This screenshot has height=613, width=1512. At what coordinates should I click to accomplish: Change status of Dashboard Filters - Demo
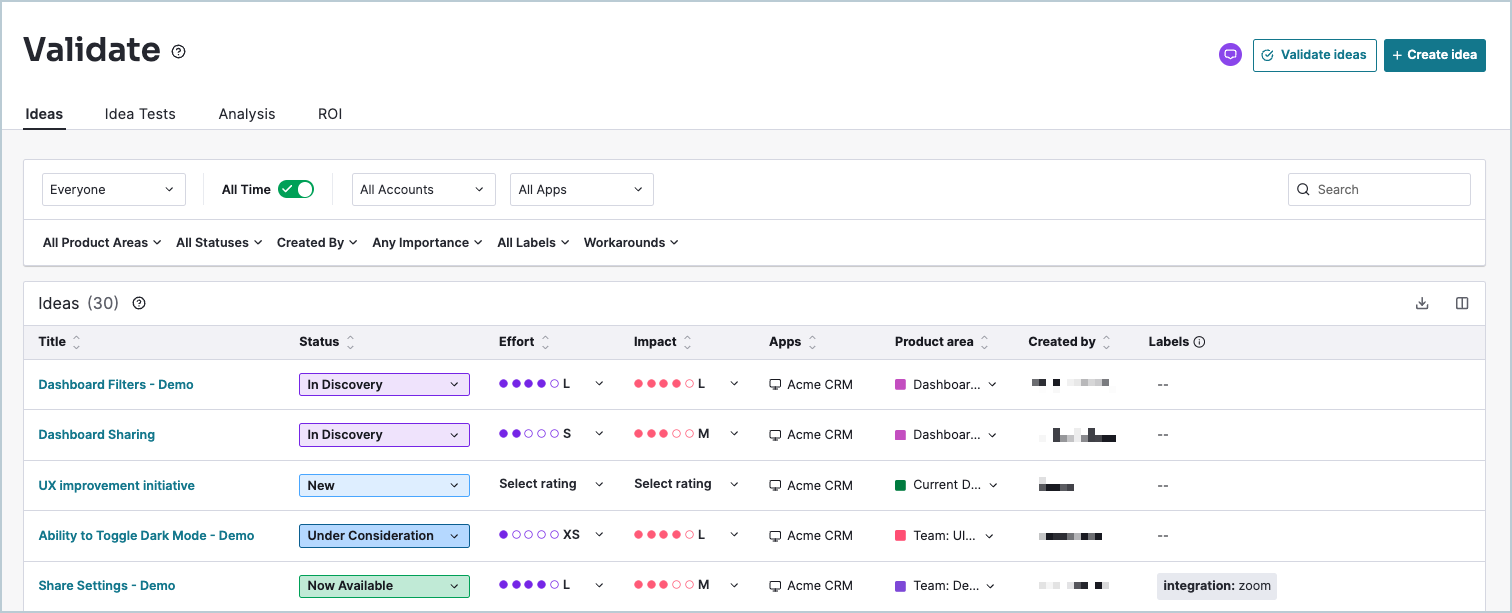[x=384, y=385]
